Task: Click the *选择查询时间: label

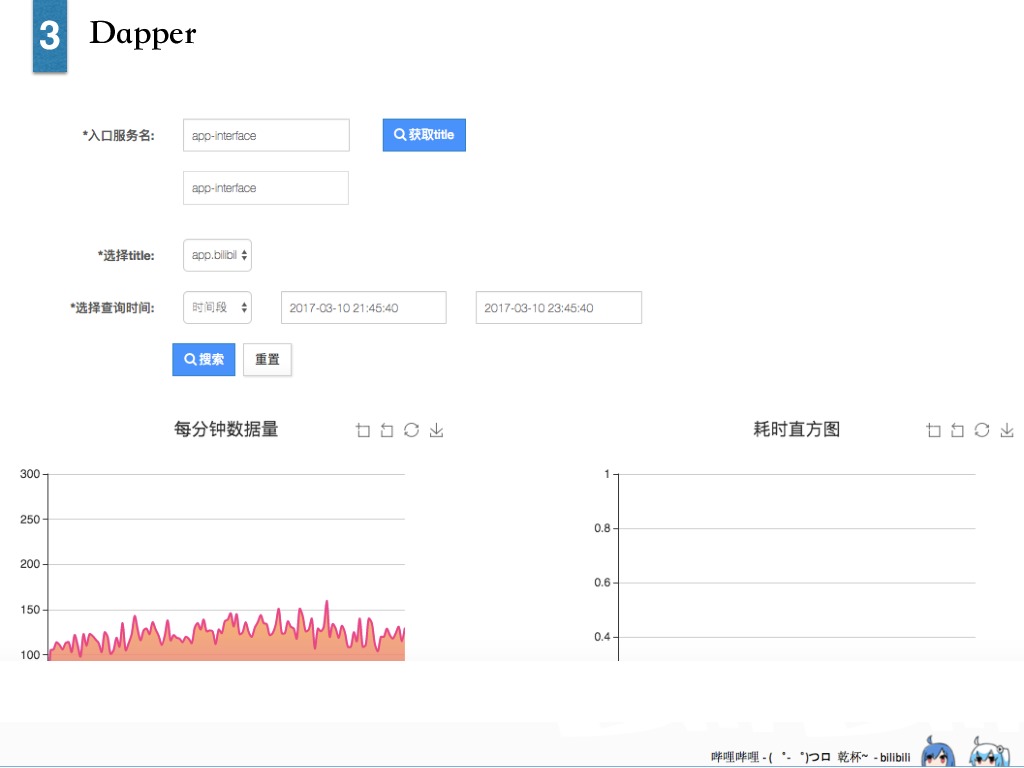Action: coord(112,308)
